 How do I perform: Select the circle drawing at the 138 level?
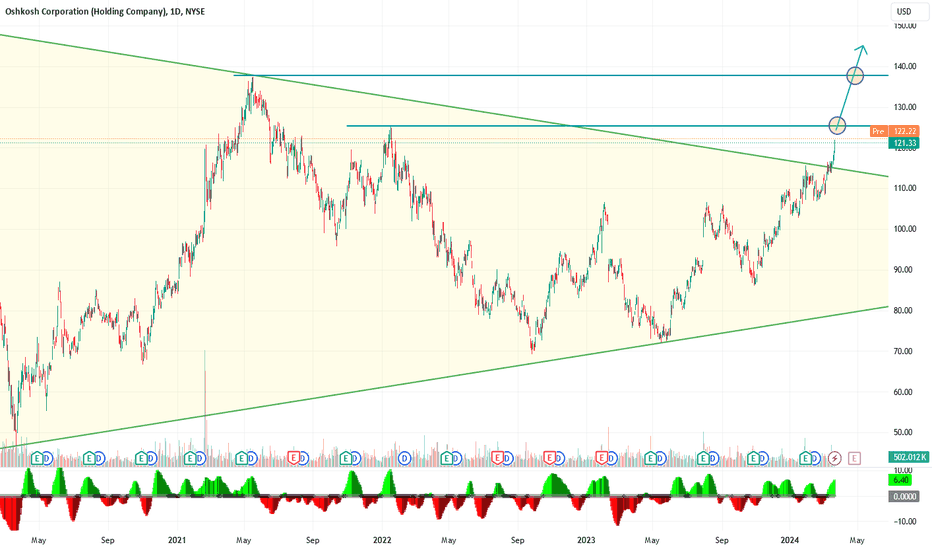pos(855,76)
